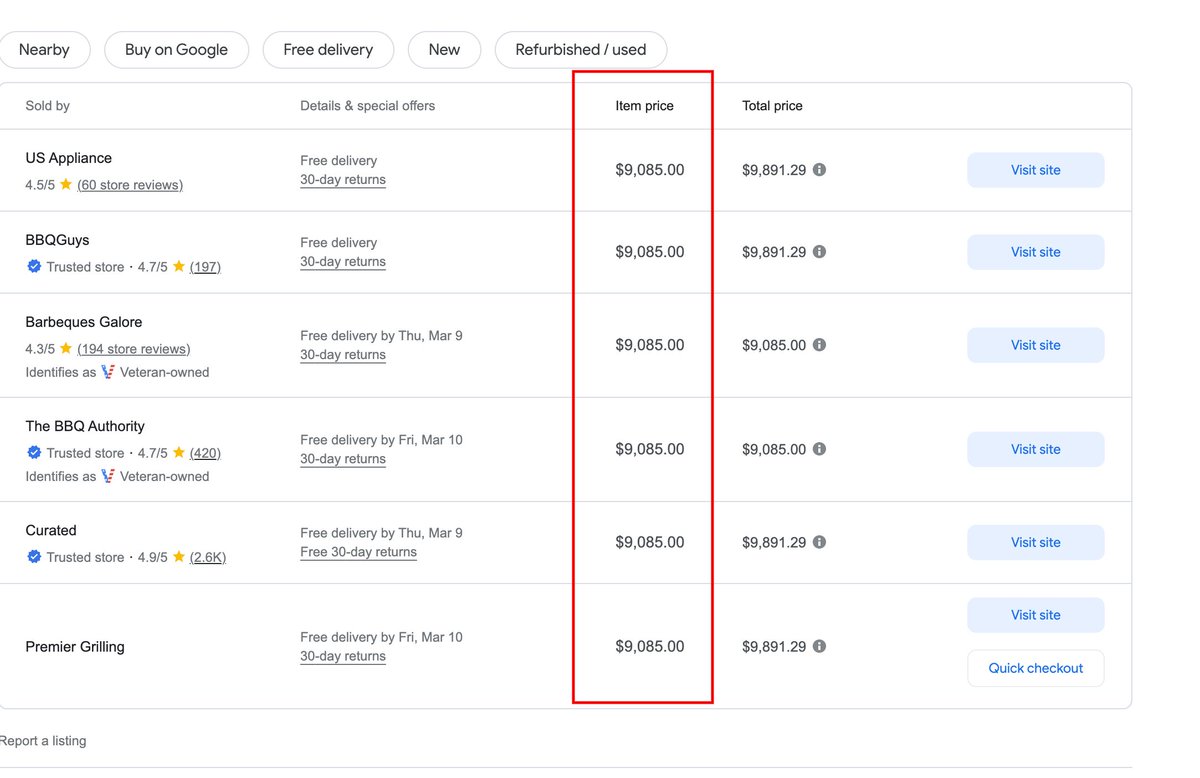Screen dimensions: 1200x778
Task: Click the Sold by column header
Action: tap(48, 106)
